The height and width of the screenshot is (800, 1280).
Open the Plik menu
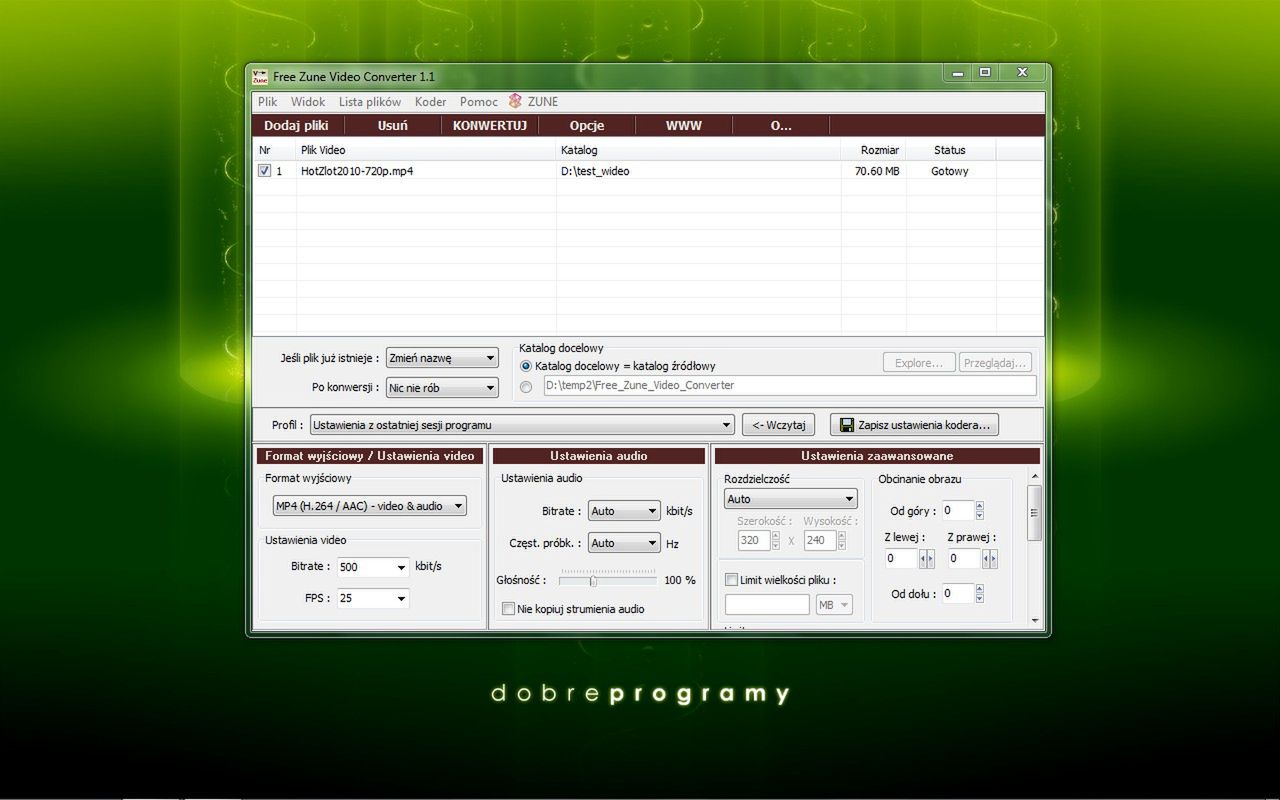coord(268,102)
